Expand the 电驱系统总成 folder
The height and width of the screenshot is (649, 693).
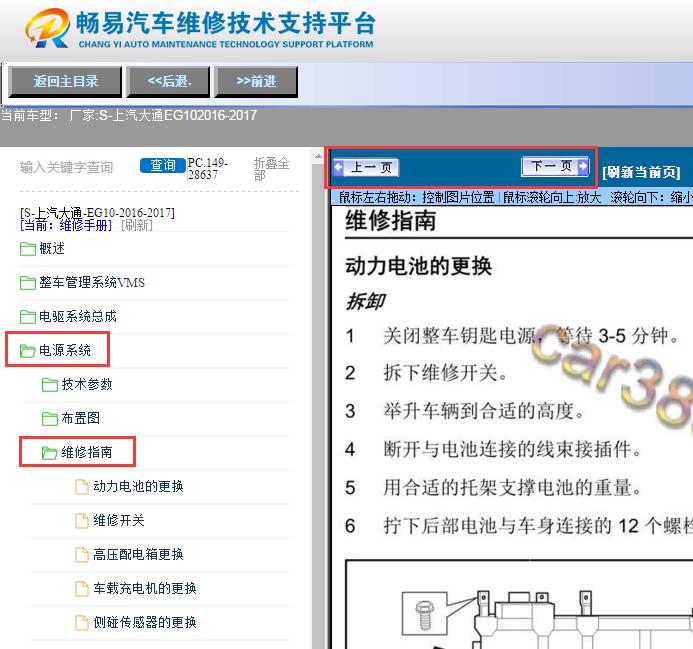click(x=78, y=317)
